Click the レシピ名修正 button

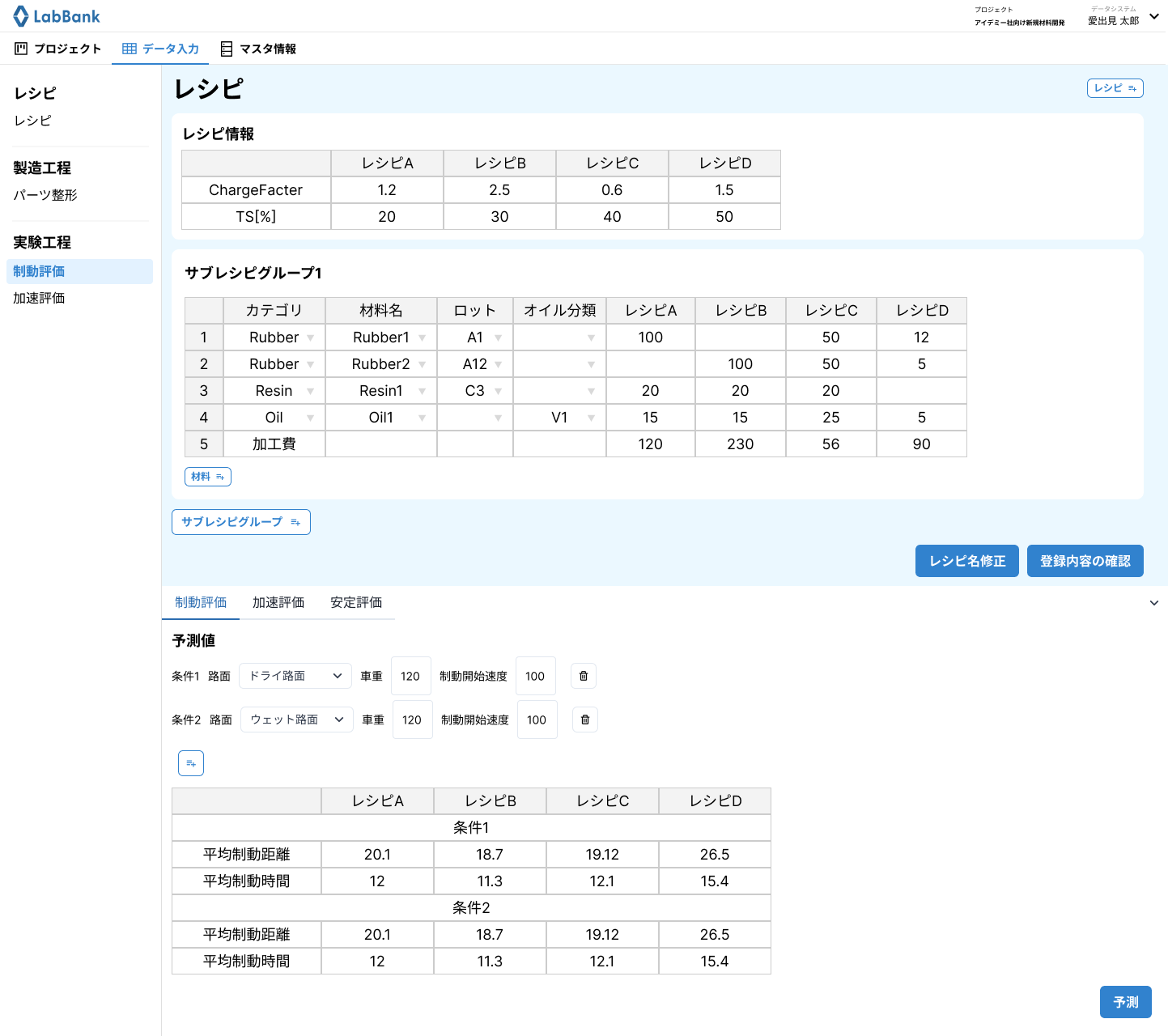coord(967,561)
